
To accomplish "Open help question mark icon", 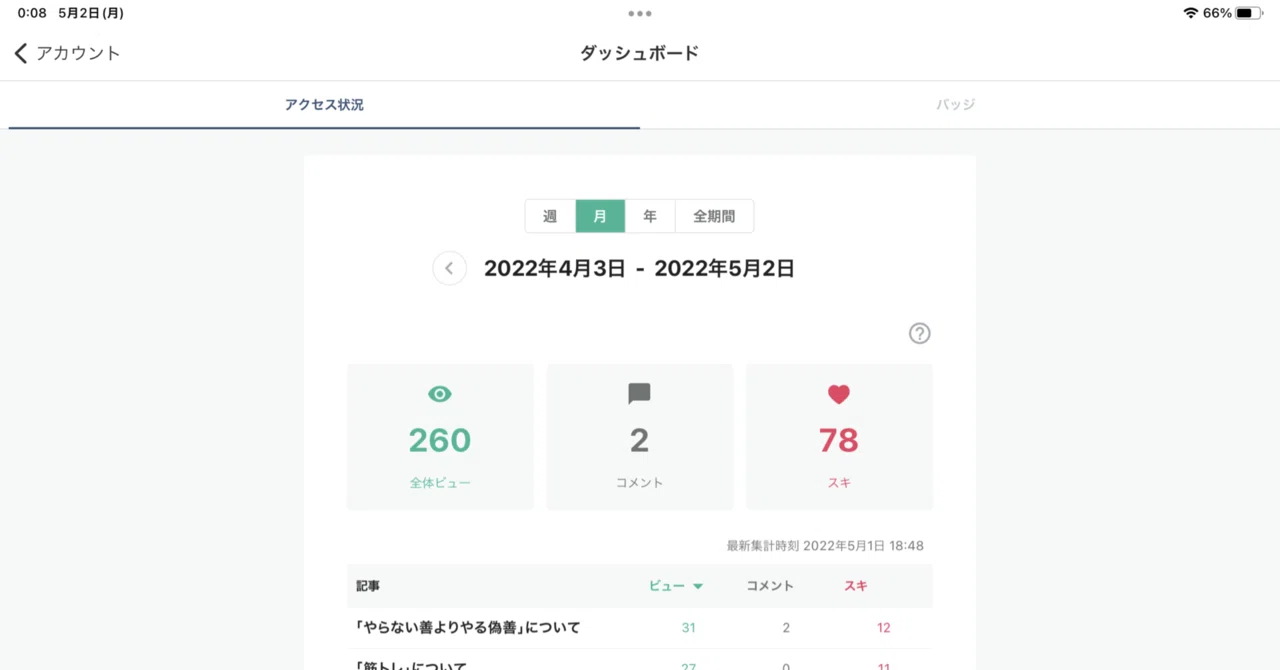I will coord(919,334).
